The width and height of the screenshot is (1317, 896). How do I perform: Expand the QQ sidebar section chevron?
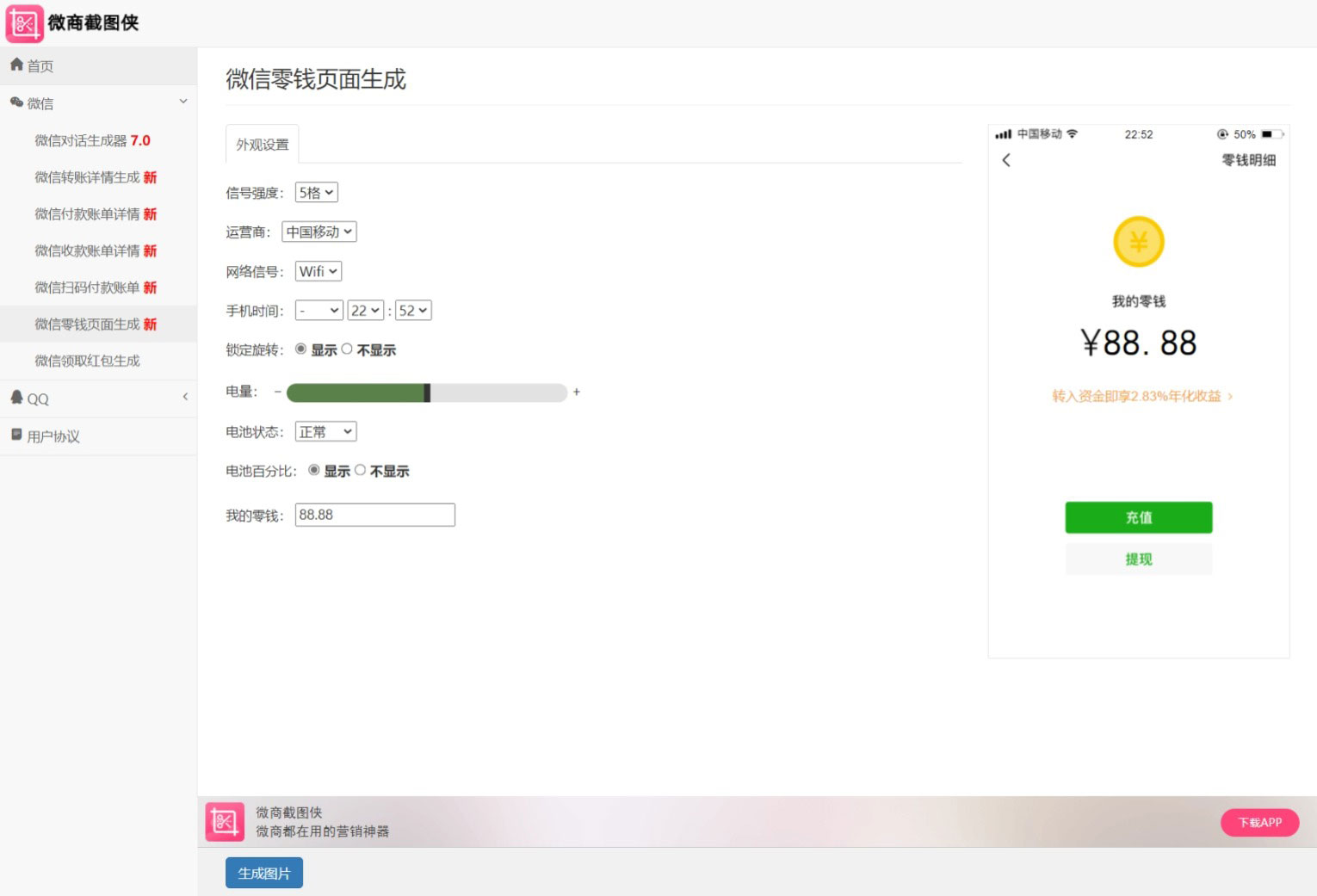tap(185, 397)
